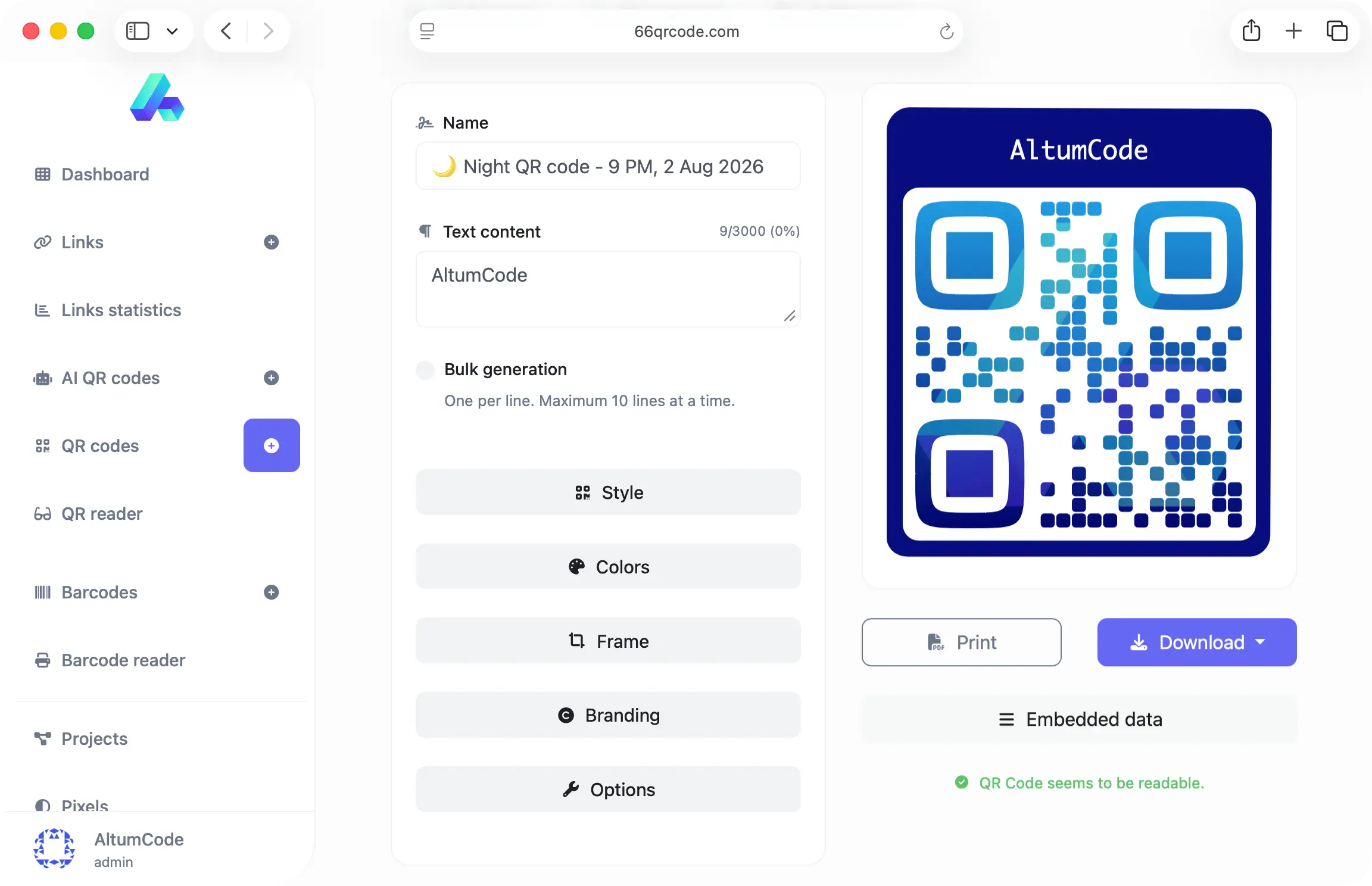Click the Links statistics chart icon
Image resolution: width=1372 pixels, height=886 pixels.
pos(42,310)
